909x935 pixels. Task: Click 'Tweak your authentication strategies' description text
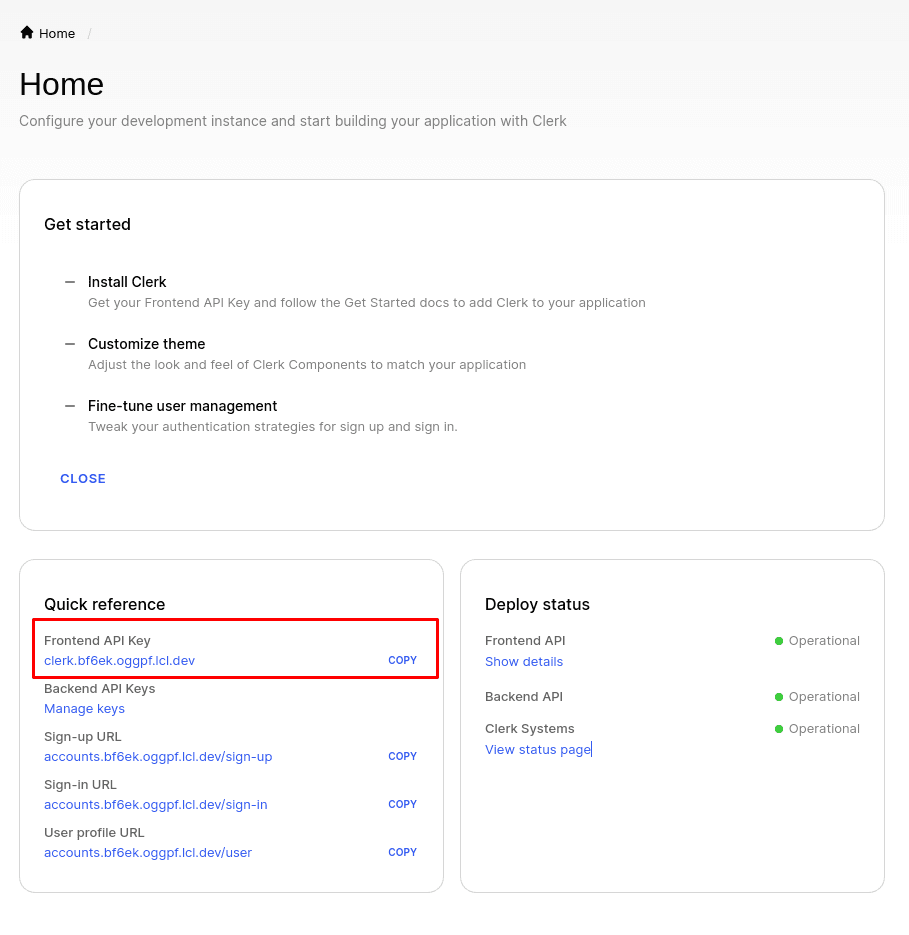273,427
